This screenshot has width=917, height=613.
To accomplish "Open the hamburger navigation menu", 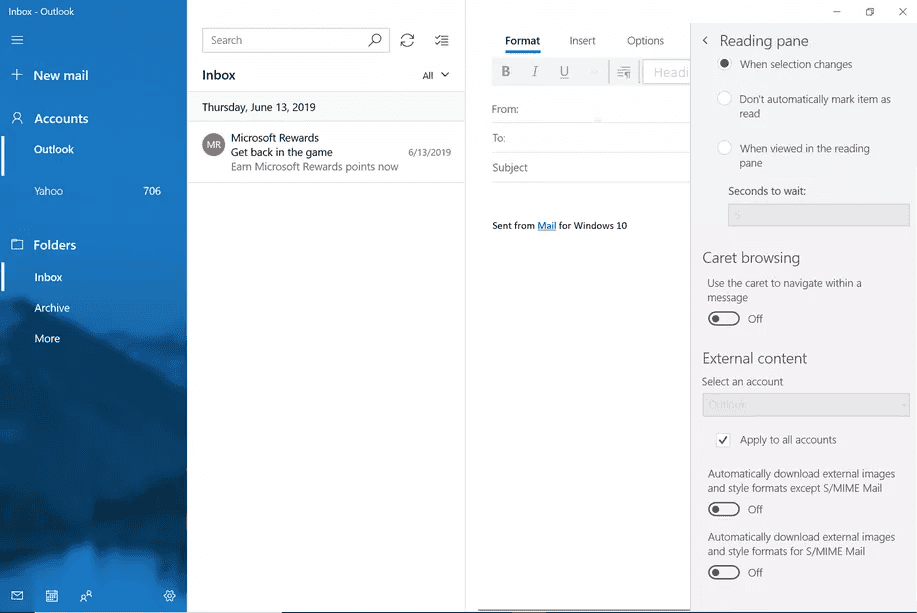I will (x=17, y=40).
